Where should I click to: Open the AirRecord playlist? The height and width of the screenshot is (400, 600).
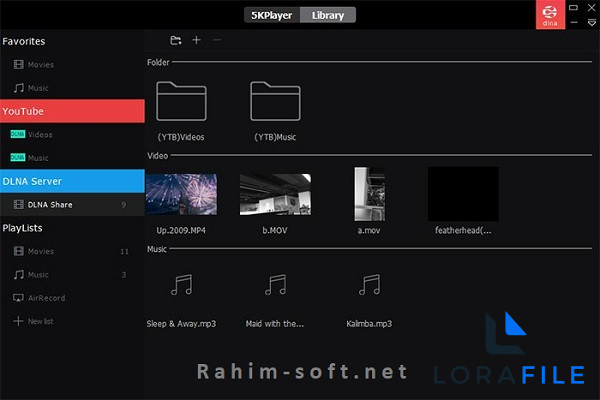click(x=72, y=298)
